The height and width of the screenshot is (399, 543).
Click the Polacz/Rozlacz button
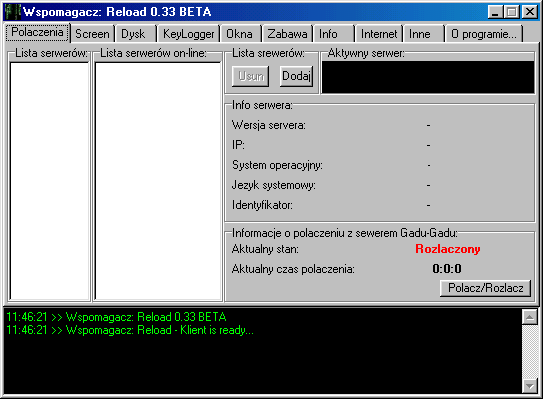point(485,288)
